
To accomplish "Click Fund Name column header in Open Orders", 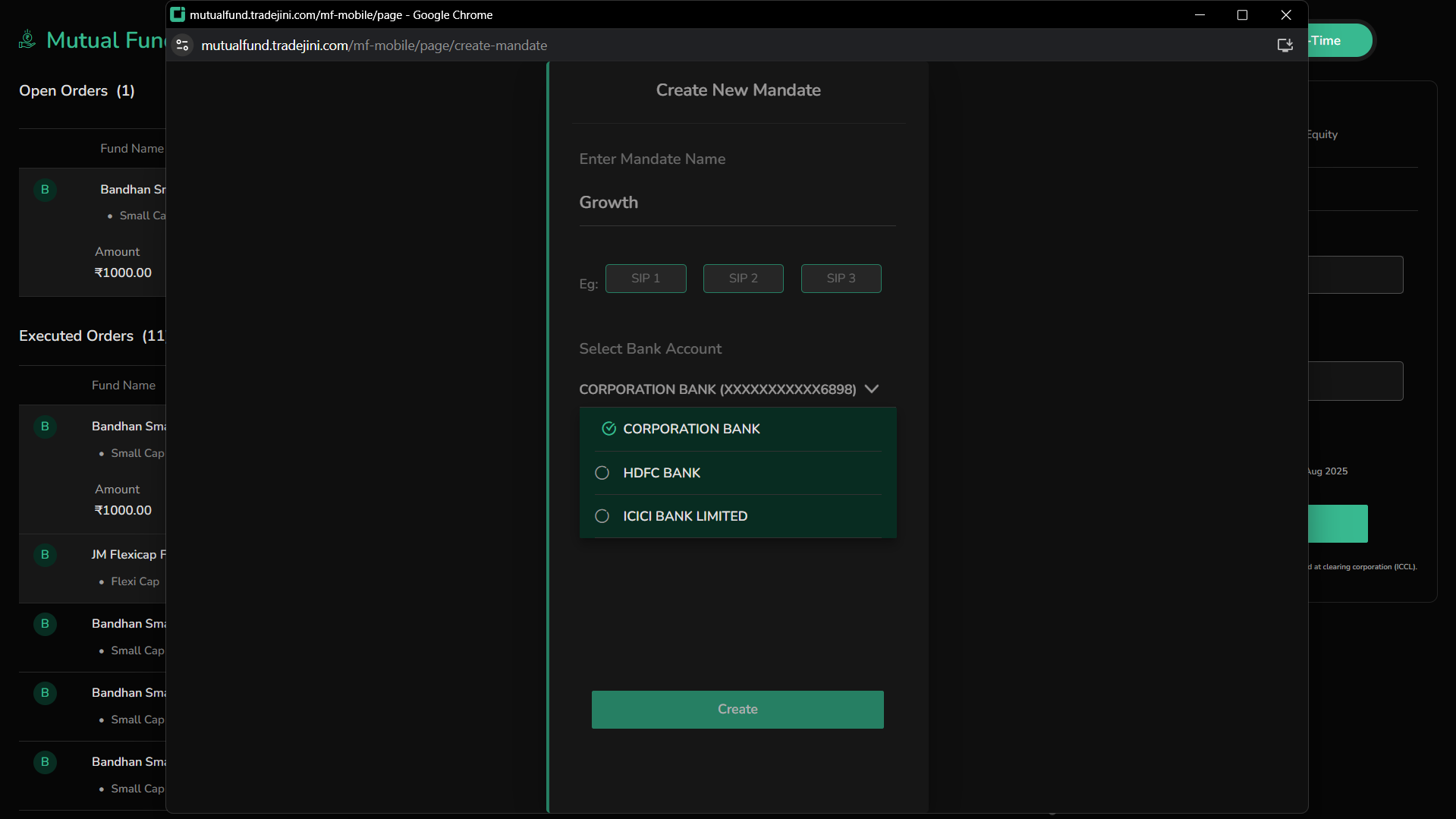I will point(132,149).
